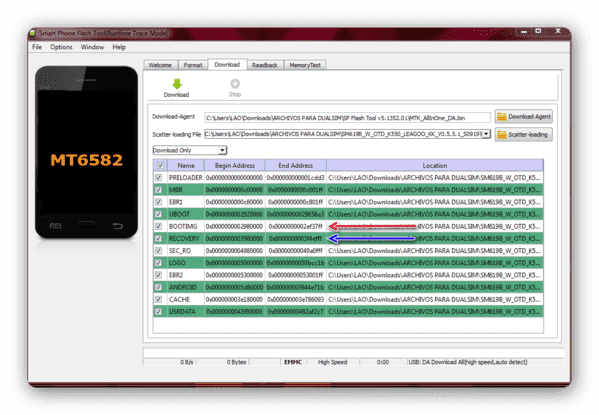Click the USB: DA Download All status text
The width and height of the screenshot is (599, 415).
(x=468, y=362)
